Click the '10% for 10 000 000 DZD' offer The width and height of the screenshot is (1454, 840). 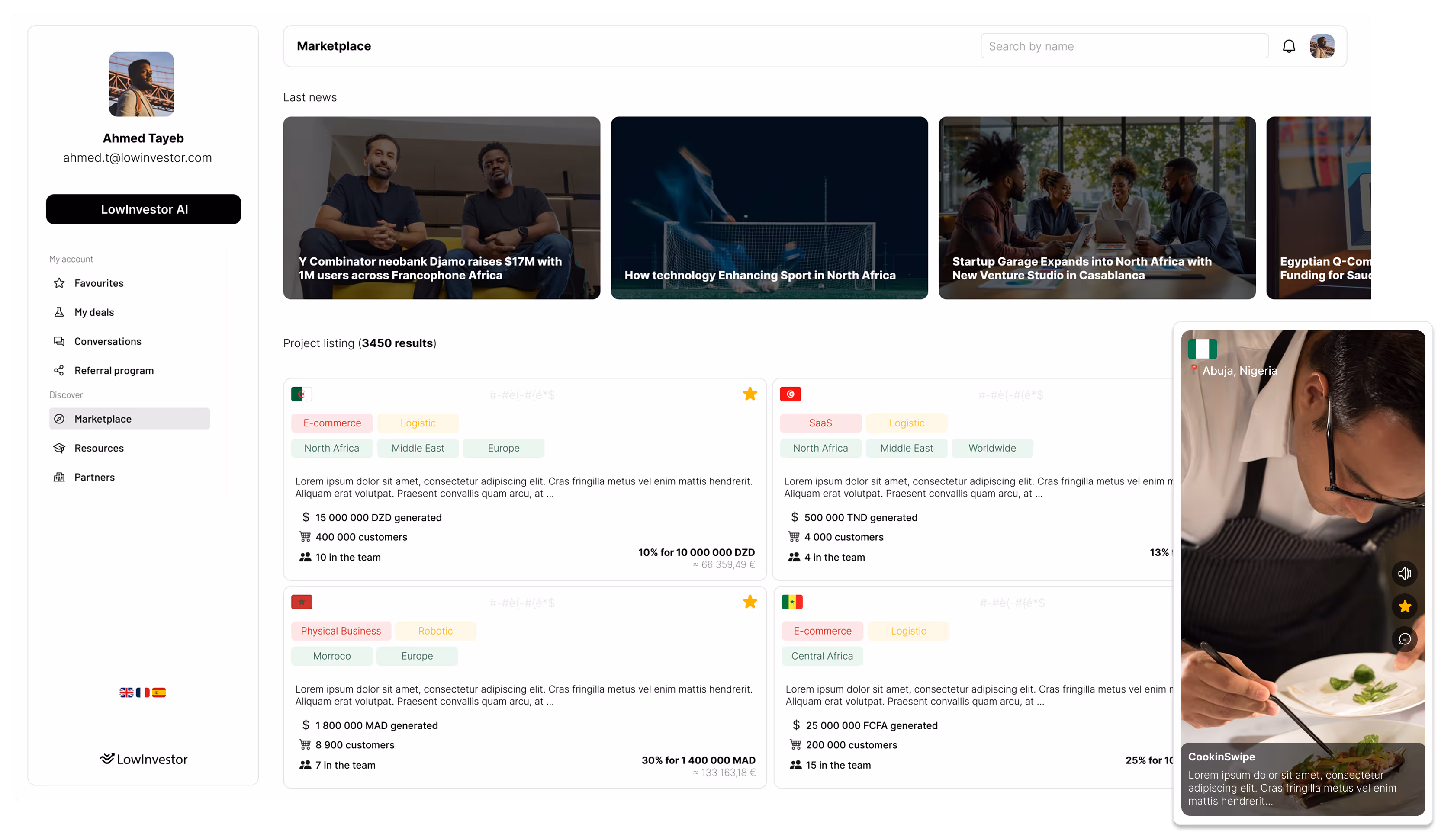[x=696, y=553]
